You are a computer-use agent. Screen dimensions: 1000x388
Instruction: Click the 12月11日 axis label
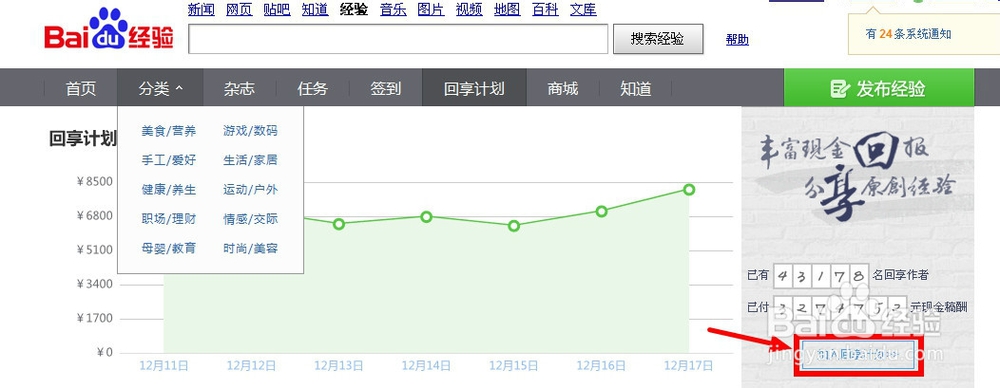(x=164, y=366)
